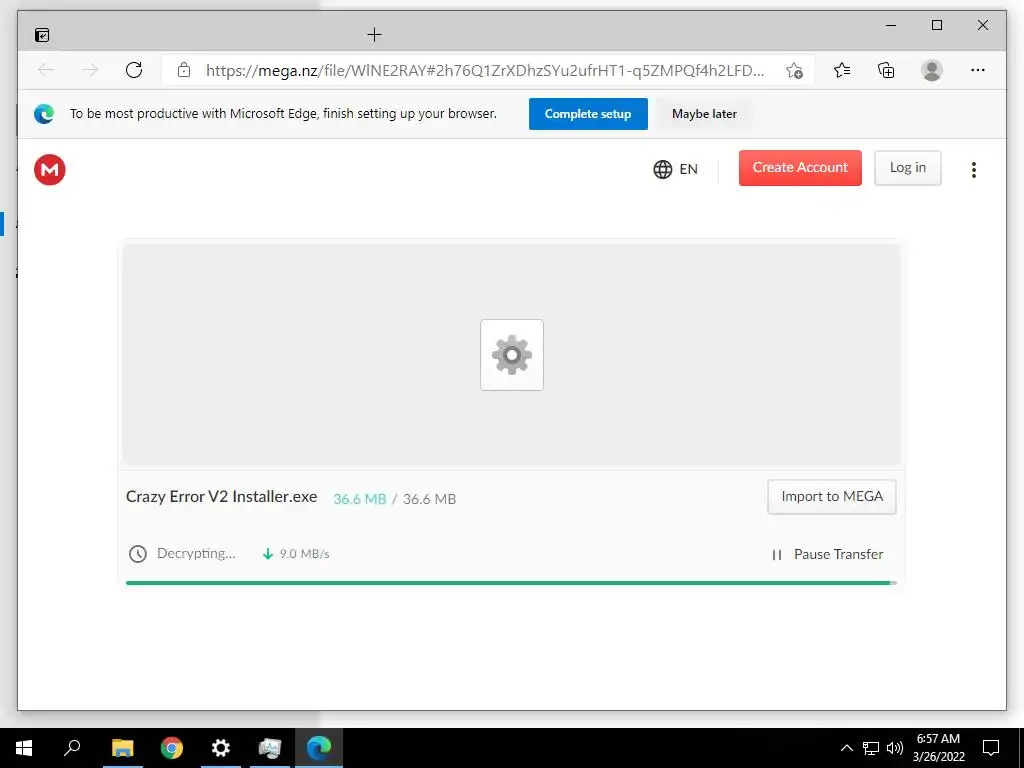This screenshot has width=1024, height=768.
Task: Click Log in button
Action: pyautogui.click(x=908, y=168)
